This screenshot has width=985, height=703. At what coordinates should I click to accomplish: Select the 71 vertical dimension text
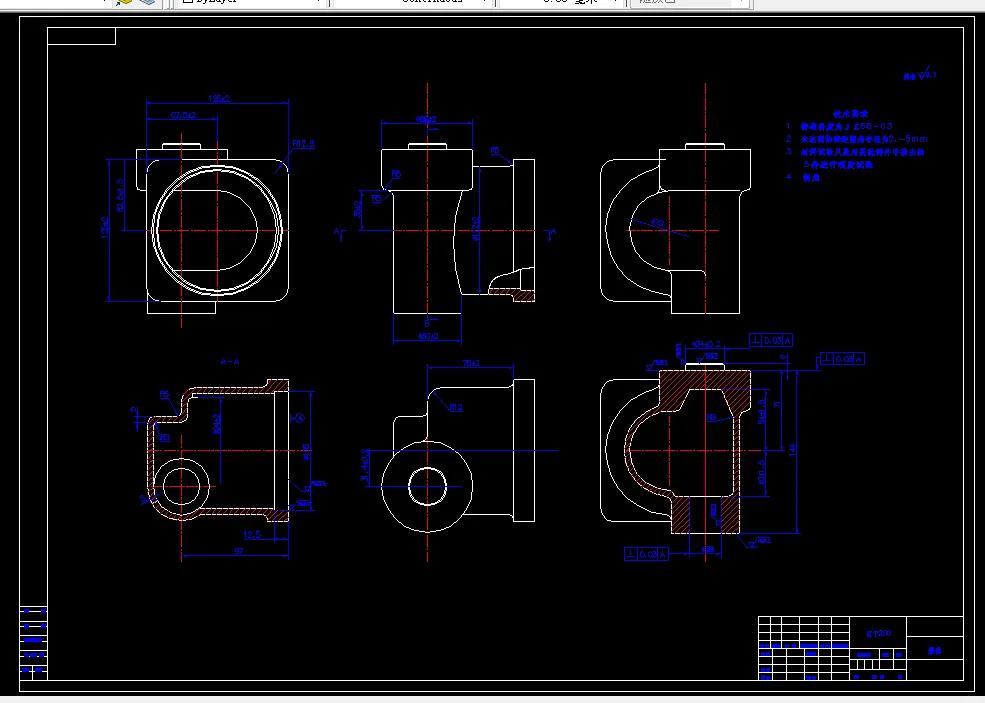[x=778, y=405]
